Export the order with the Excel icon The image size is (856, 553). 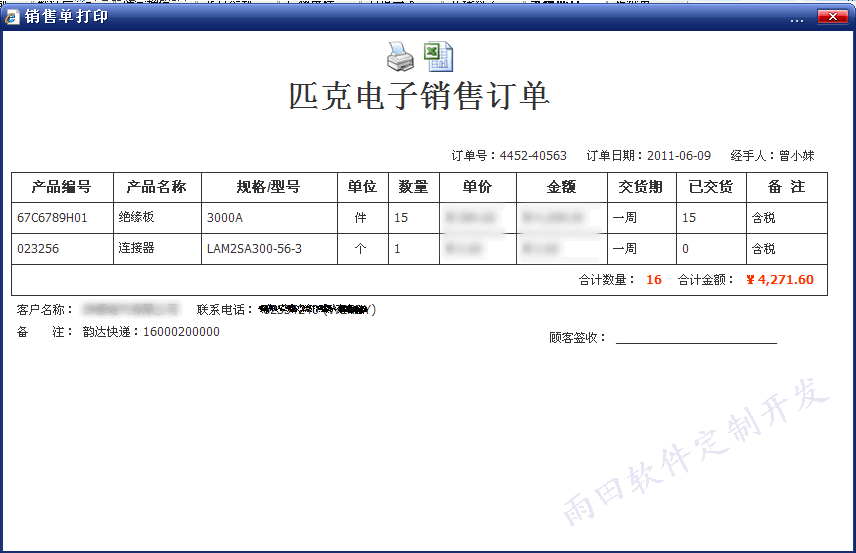tap(437, 57)
